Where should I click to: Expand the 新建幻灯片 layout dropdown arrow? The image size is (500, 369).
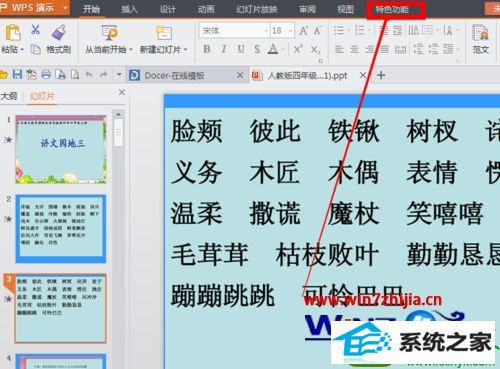[x=185, y=50]
